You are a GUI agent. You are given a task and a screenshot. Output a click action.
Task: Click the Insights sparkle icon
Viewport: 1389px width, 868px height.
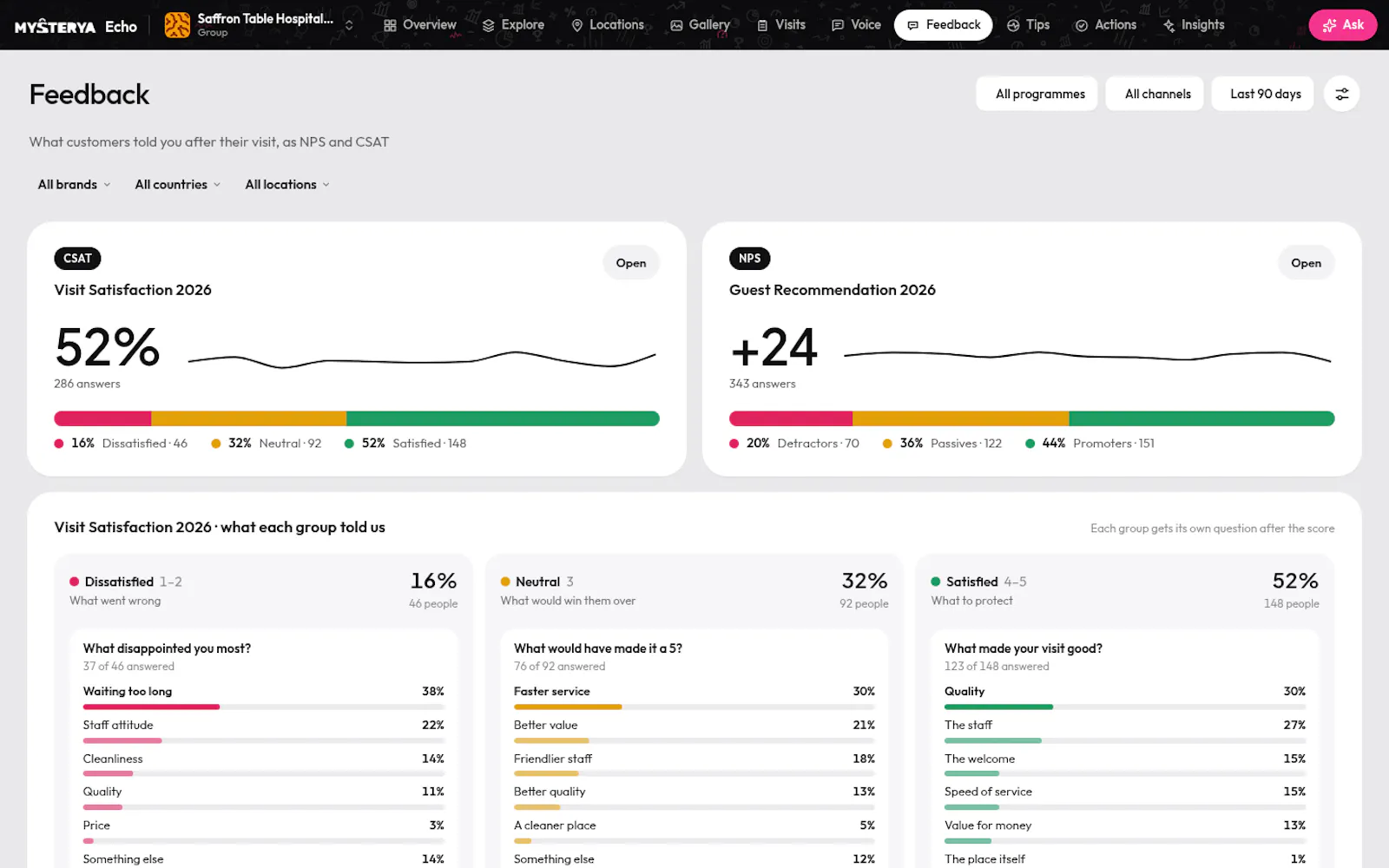tap(1169, 25)
